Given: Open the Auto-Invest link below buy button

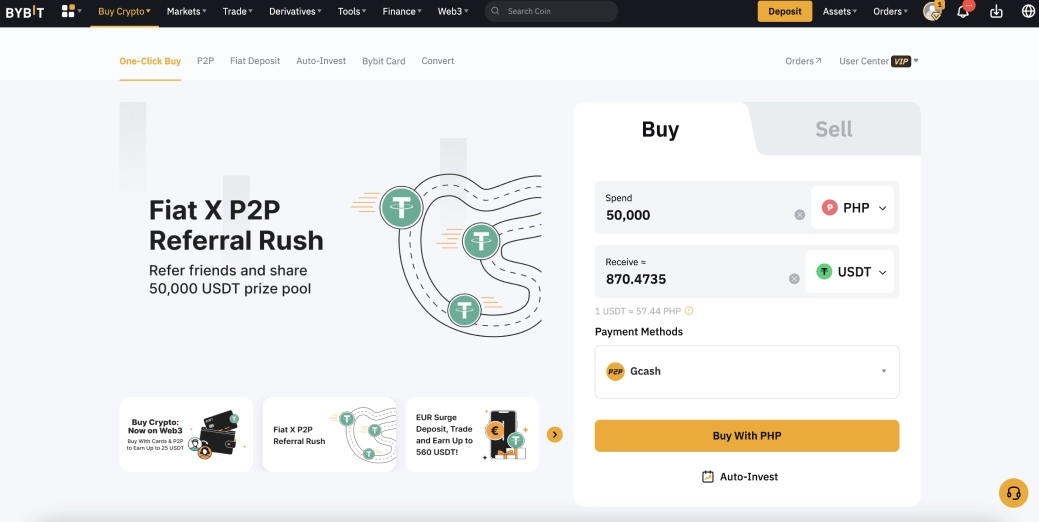Looking at the screenshot, I should coord(740,476).
